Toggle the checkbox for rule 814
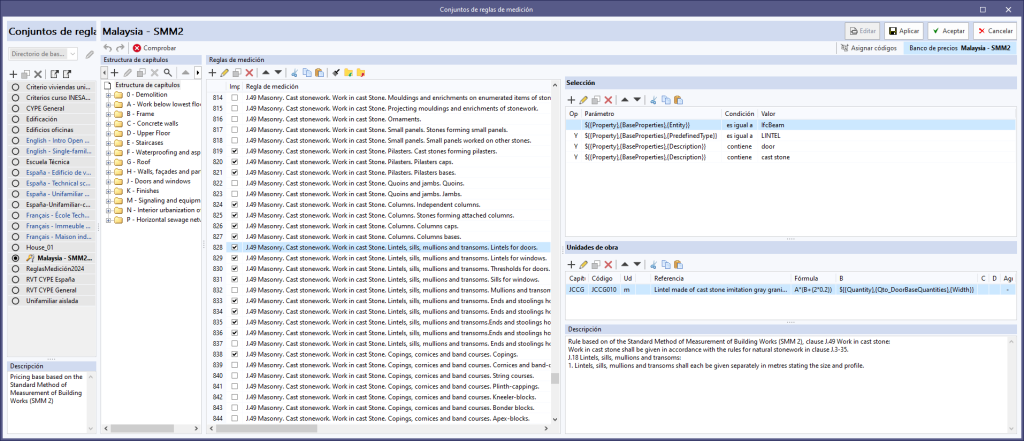The image size is (1024, 441). [x=234, y=98]
